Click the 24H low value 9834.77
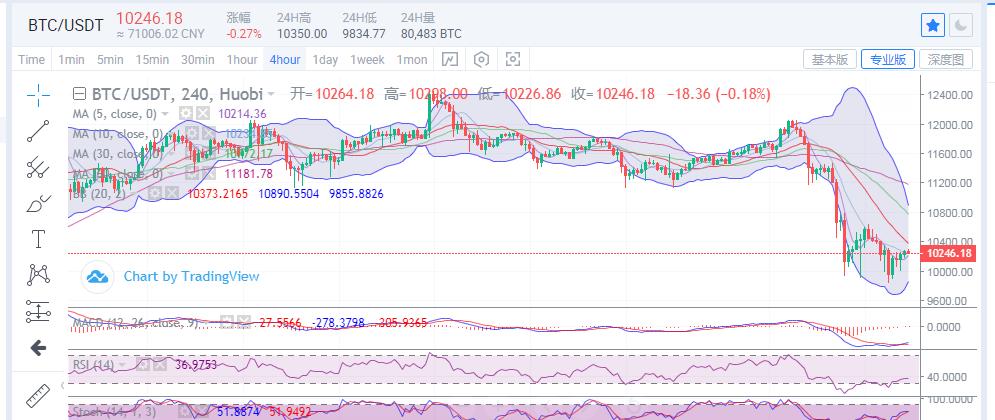 click(364, 34)
